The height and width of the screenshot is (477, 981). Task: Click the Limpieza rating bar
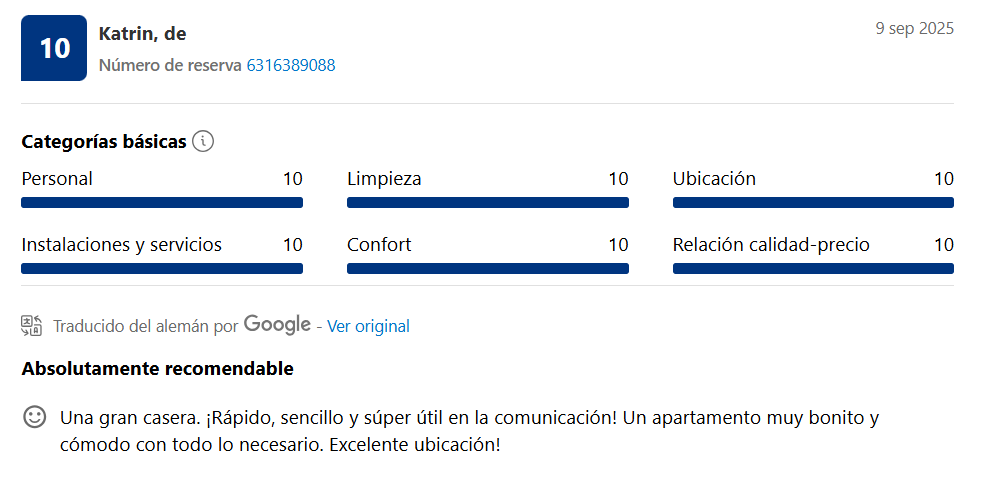click(x=488, y=203)
